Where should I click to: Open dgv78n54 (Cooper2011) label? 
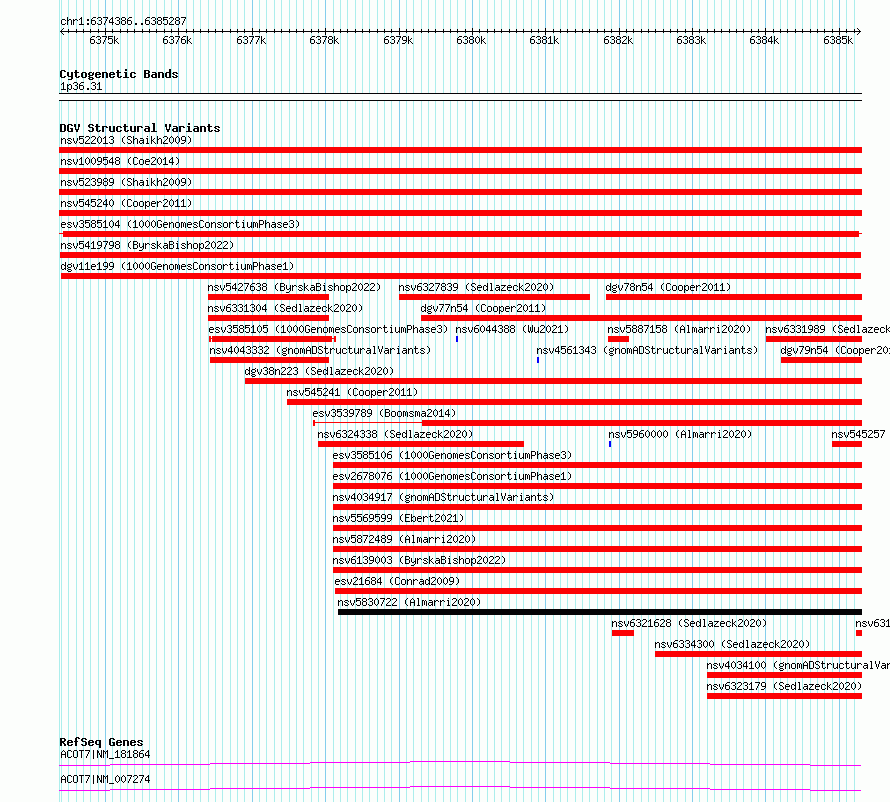pyautogui.click(x=668, y=287)
